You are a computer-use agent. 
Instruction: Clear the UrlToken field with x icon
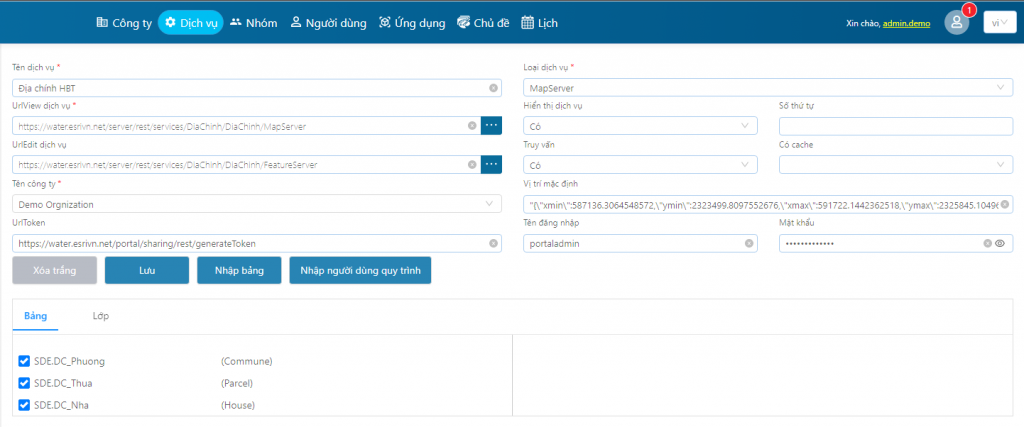pyautogui.click(x=493, y=243)
